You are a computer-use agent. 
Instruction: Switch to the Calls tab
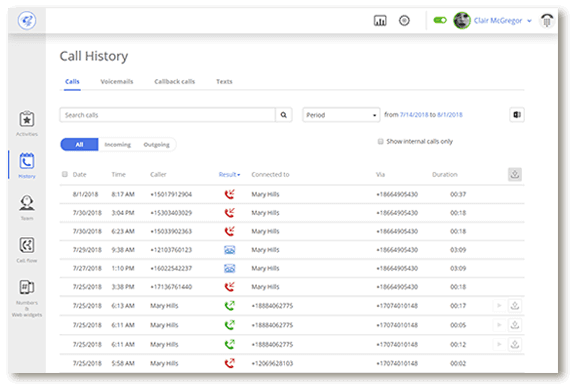click(x=72, y=82)
